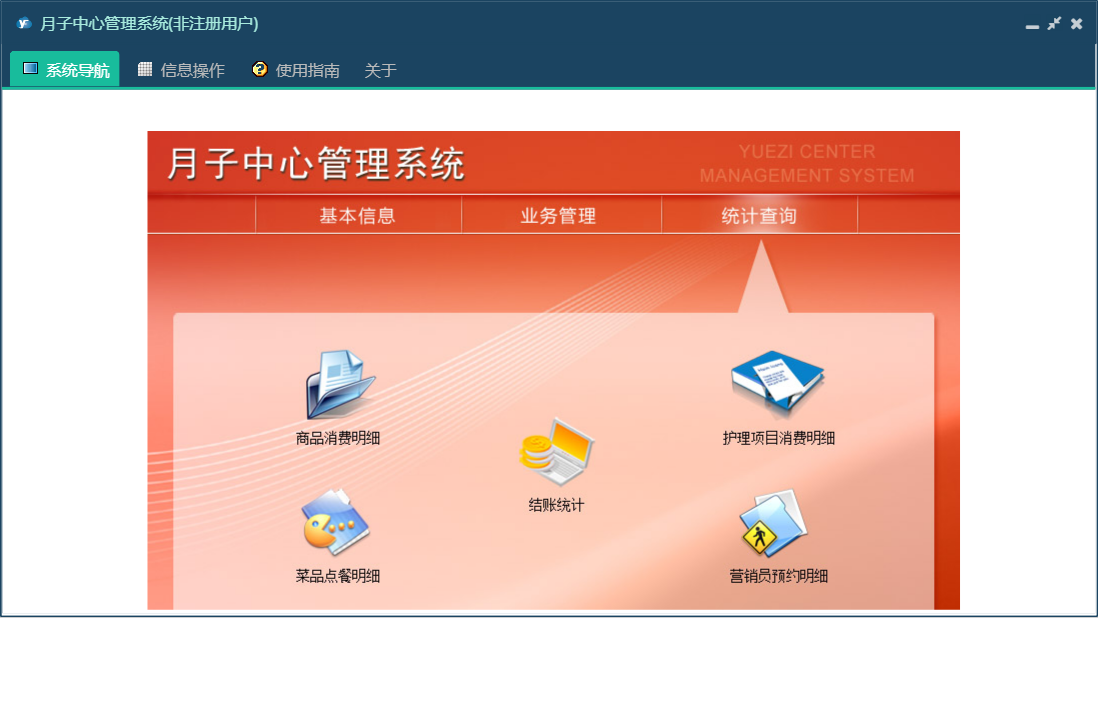Select the 业务管理 navigation tab
This screenshot has height=728, width=1098.
[x=559, y=216]
